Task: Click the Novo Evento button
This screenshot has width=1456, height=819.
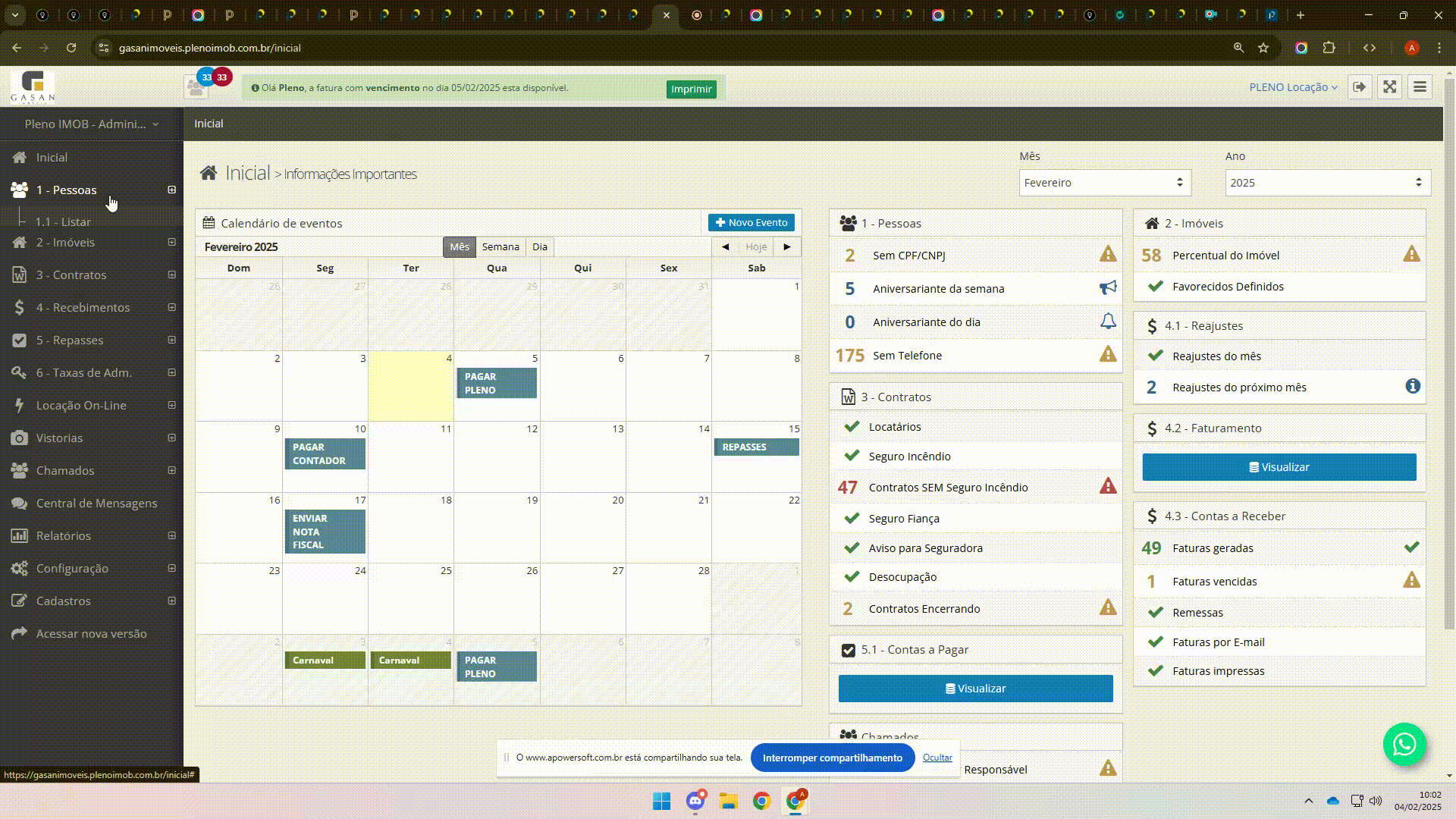Action: pyautogui.click(x=752, y=223)
